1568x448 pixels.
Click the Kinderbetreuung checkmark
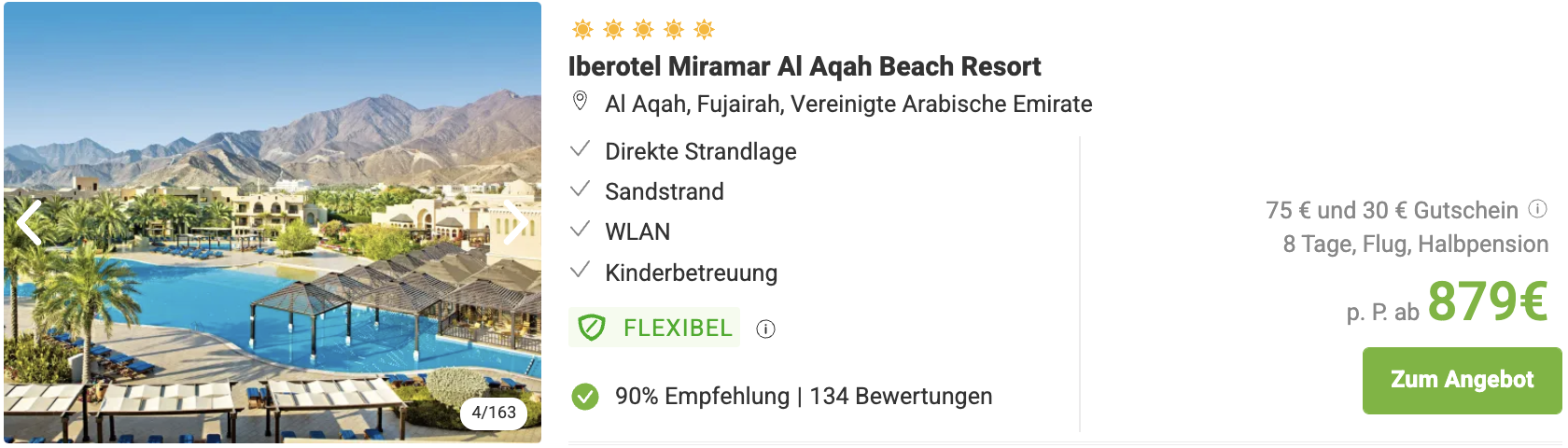click(x=580, y=270)
